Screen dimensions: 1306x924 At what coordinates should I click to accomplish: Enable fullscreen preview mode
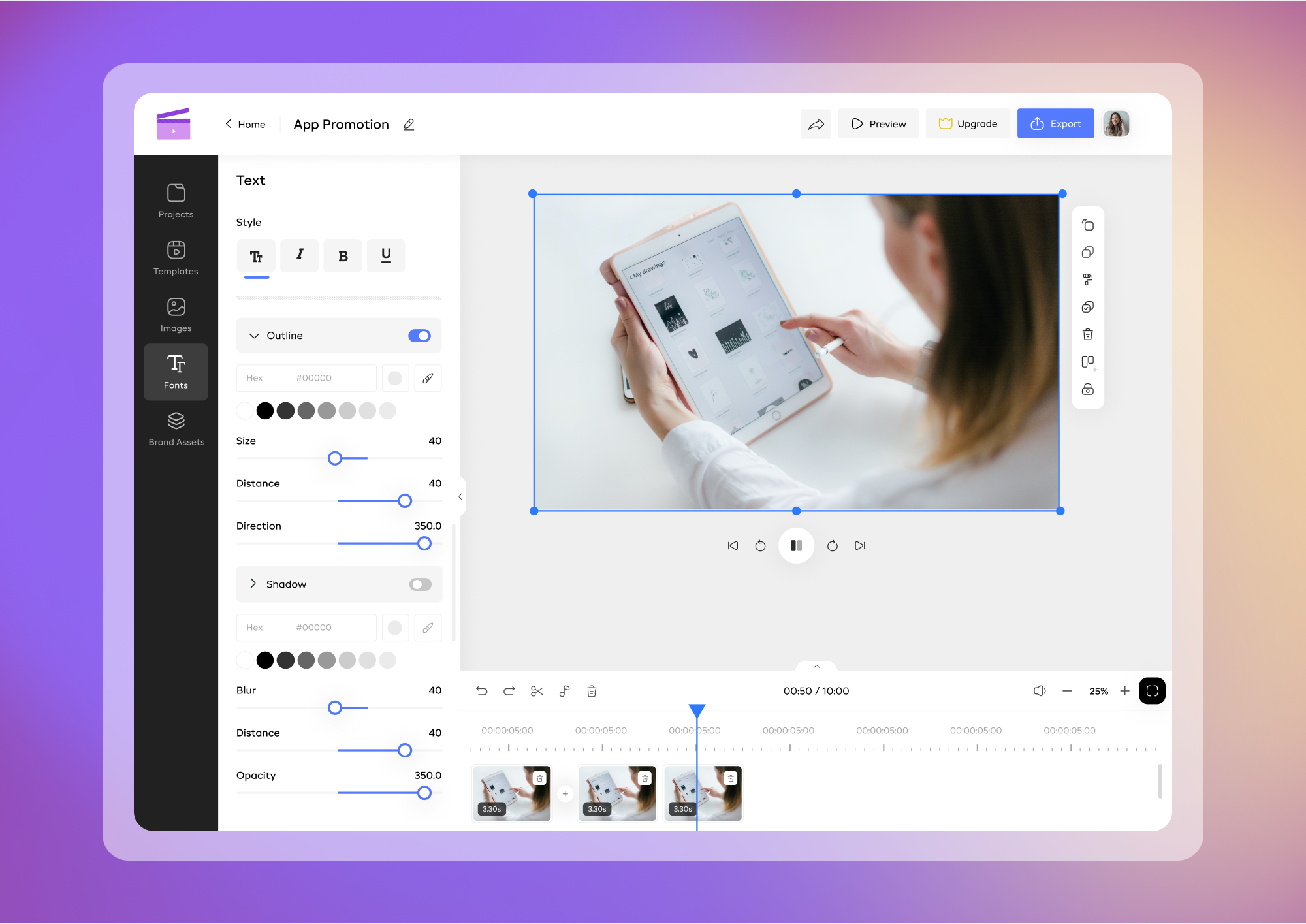pos(1152,691)
